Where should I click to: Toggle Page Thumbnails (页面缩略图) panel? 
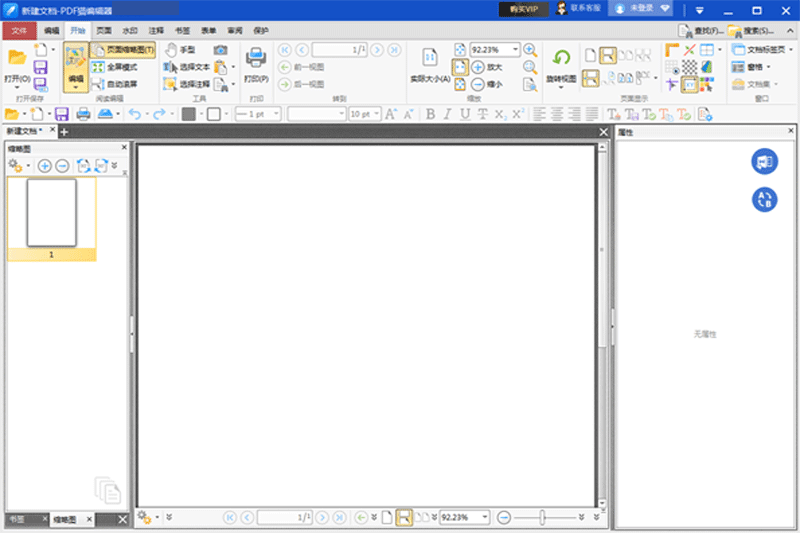[x=123, y=49]
